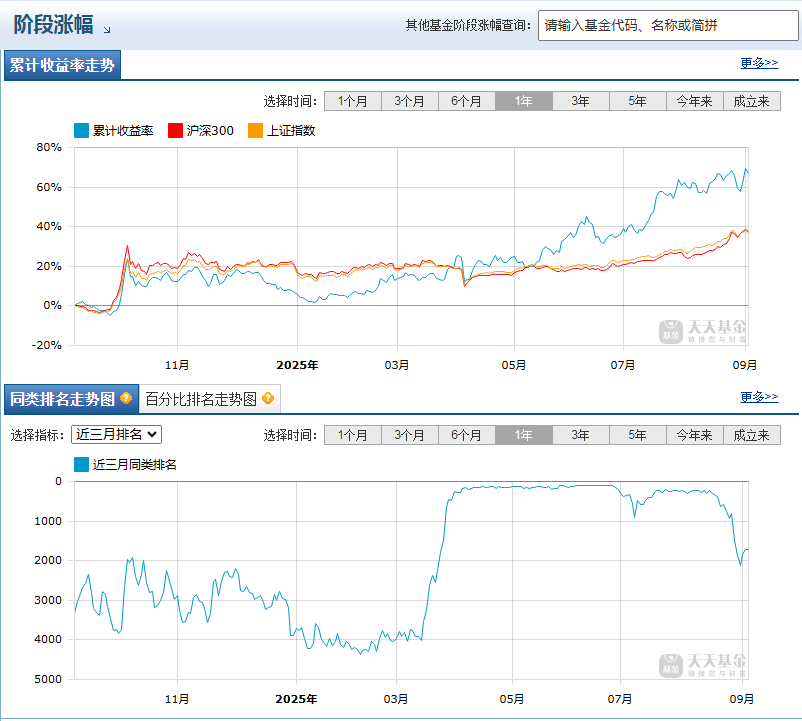Select 1年 range for ranking chart

click(524, 435)
